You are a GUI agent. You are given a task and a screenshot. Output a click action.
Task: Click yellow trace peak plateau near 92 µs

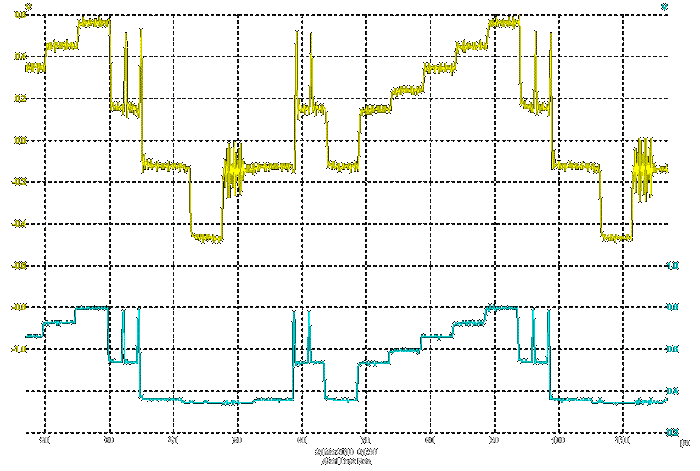(x=503, y=21)
